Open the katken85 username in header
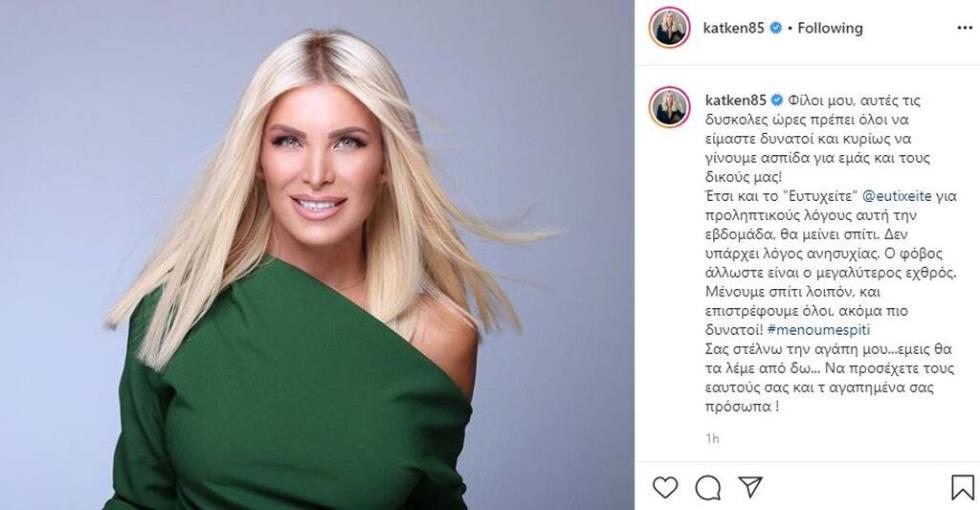 coord(734,28)
